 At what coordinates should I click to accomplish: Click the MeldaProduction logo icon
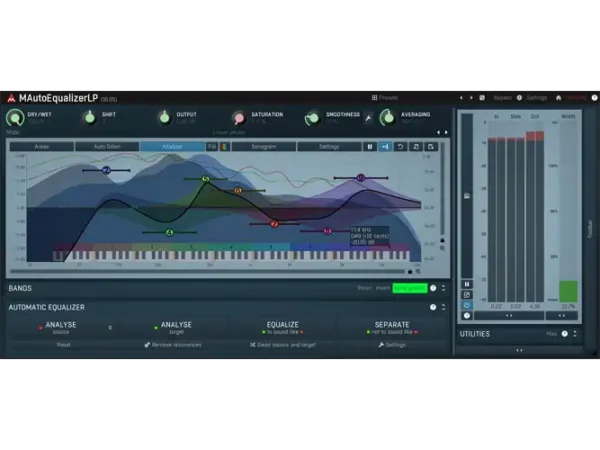pos(11,98)
